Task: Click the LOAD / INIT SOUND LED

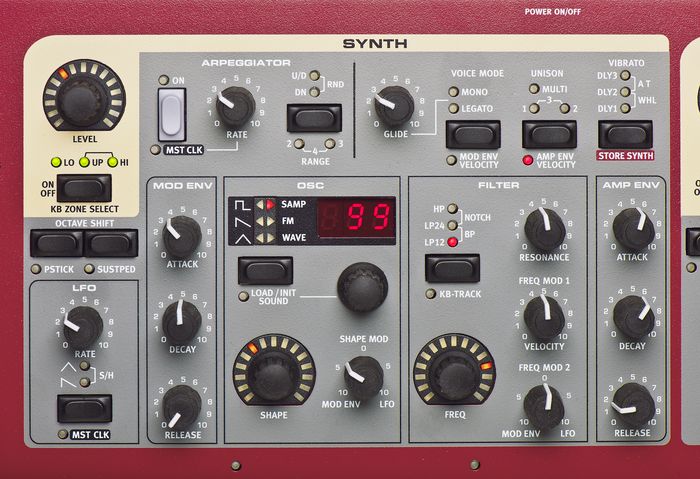Action: [243, 296]
